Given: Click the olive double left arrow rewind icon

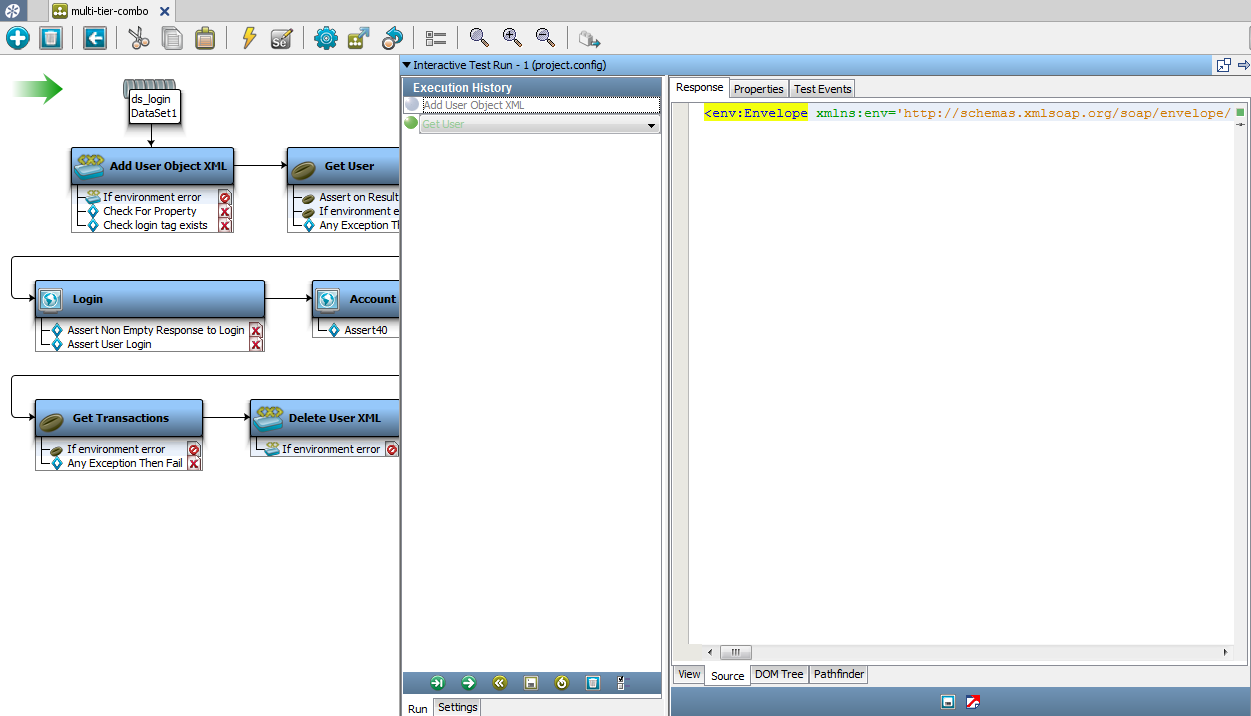Looking at the screenshot, I should click(499, 683).
